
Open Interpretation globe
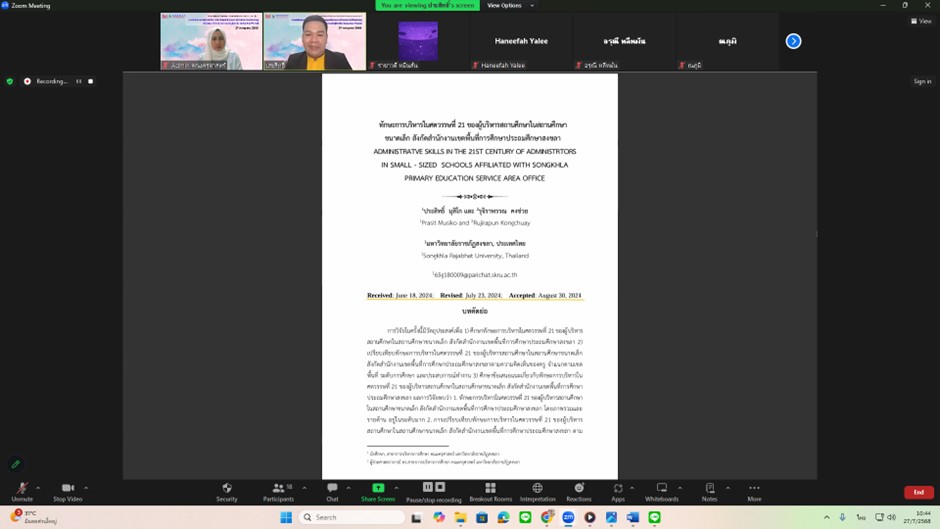tap(537, 492)
